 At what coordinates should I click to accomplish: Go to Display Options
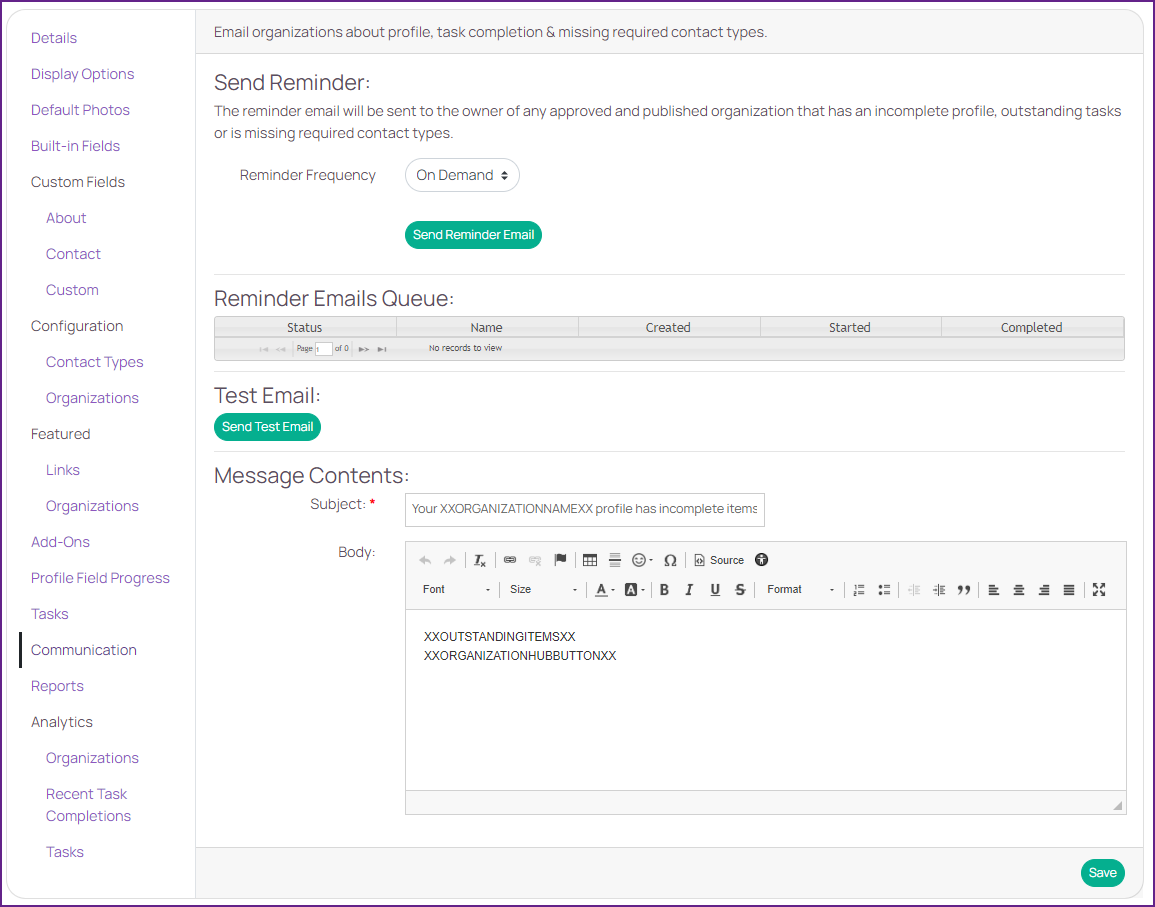tap(82, 74)
